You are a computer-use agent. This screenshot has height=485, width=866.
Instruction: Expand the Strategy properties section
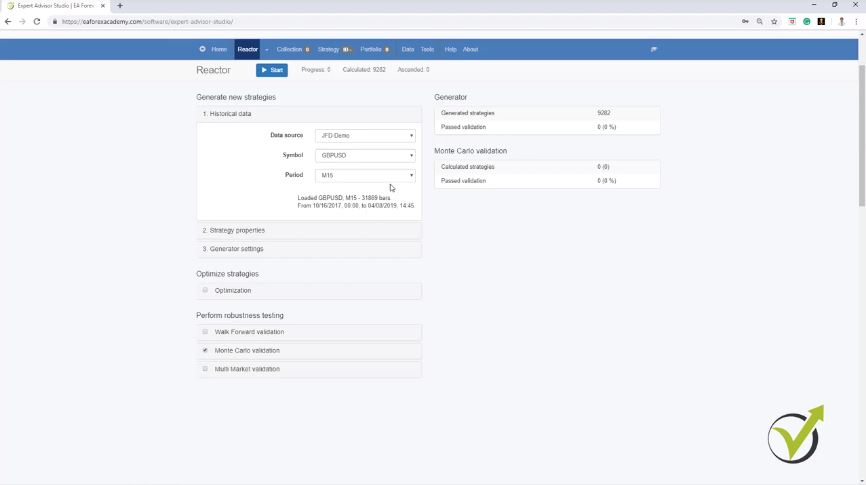(237, 230)
